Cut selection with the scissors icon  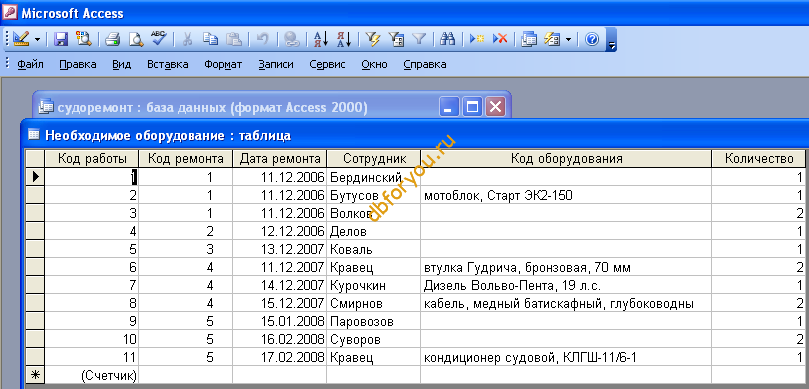point(188,39)
